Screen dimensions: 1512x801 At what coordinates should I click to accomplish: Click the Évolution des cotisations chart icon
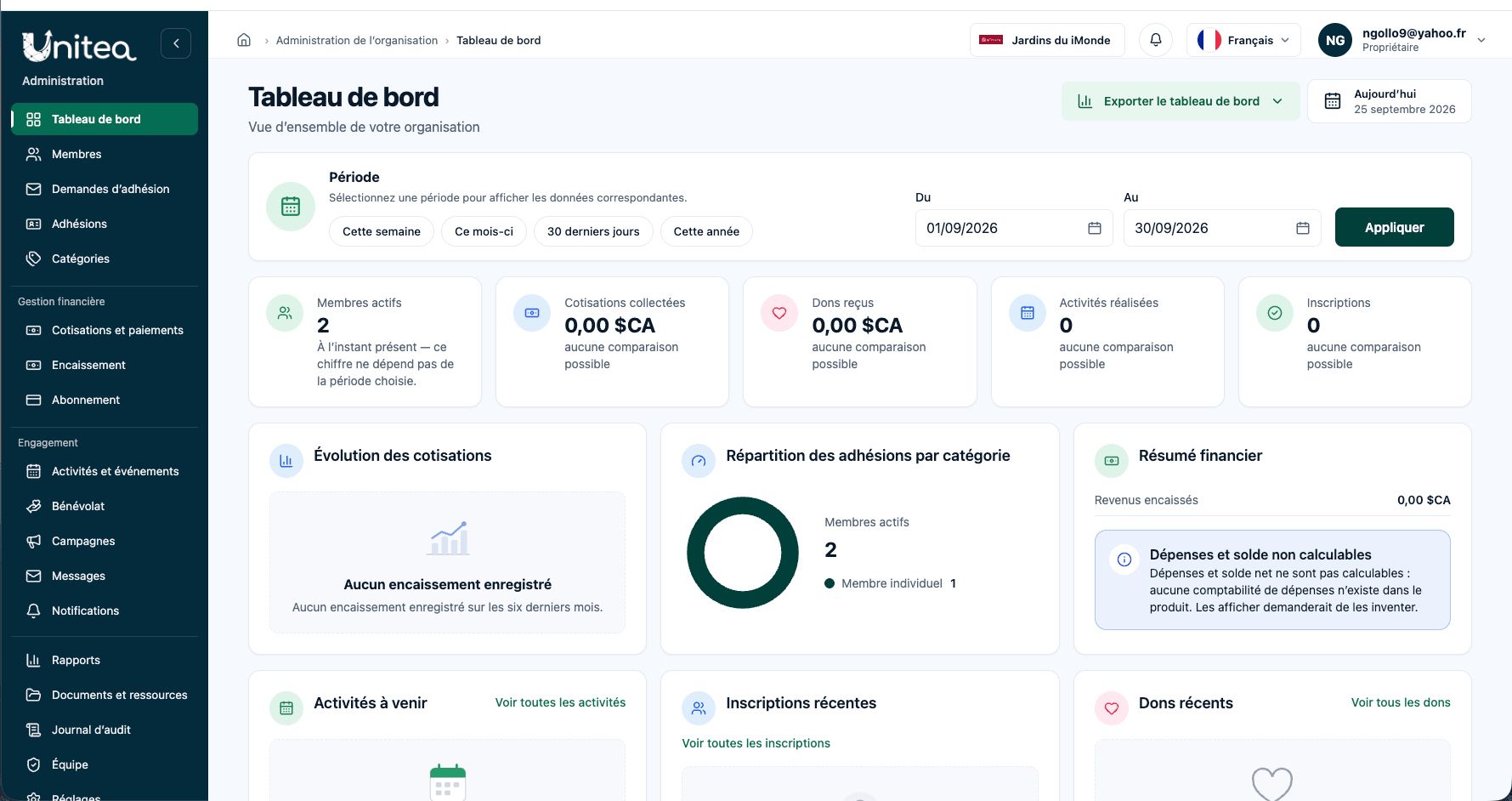tap(286, 461)
